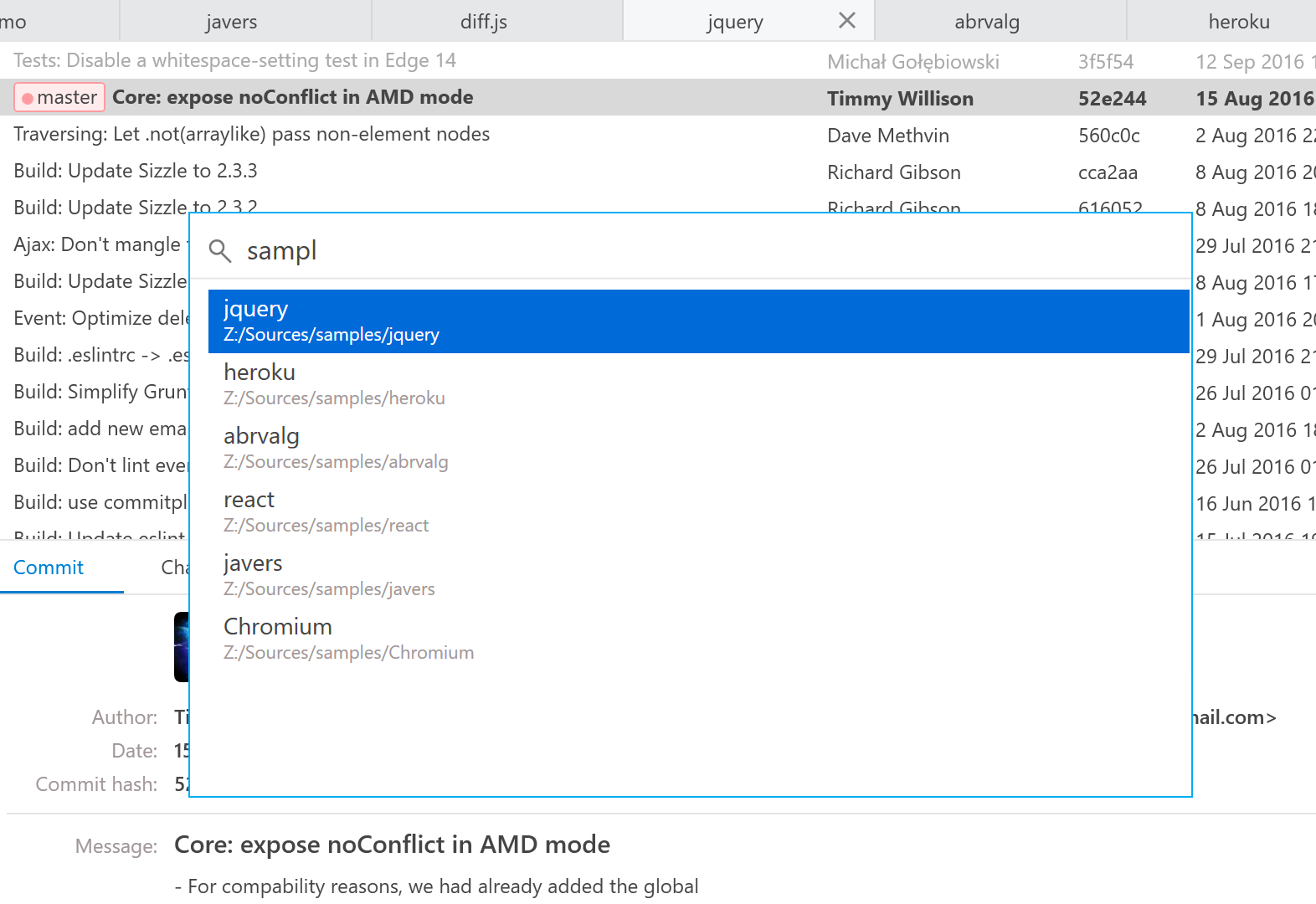The width and height of the screenshot is (1316, 904).
Task: Click the master branch label
Action: (x=59, y=97)
